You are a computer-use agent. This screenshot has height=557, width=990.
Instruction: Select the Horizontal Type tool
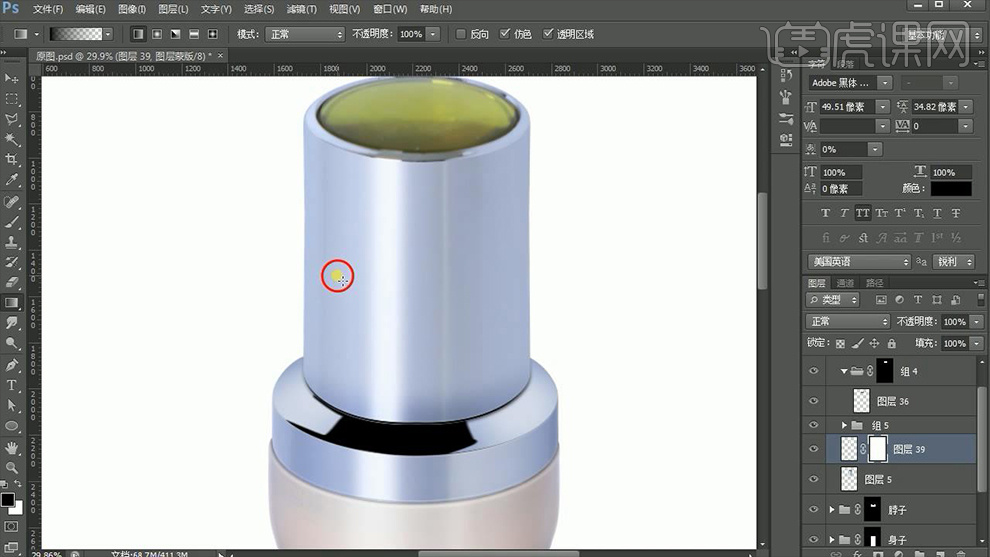[x=12, y=385]
